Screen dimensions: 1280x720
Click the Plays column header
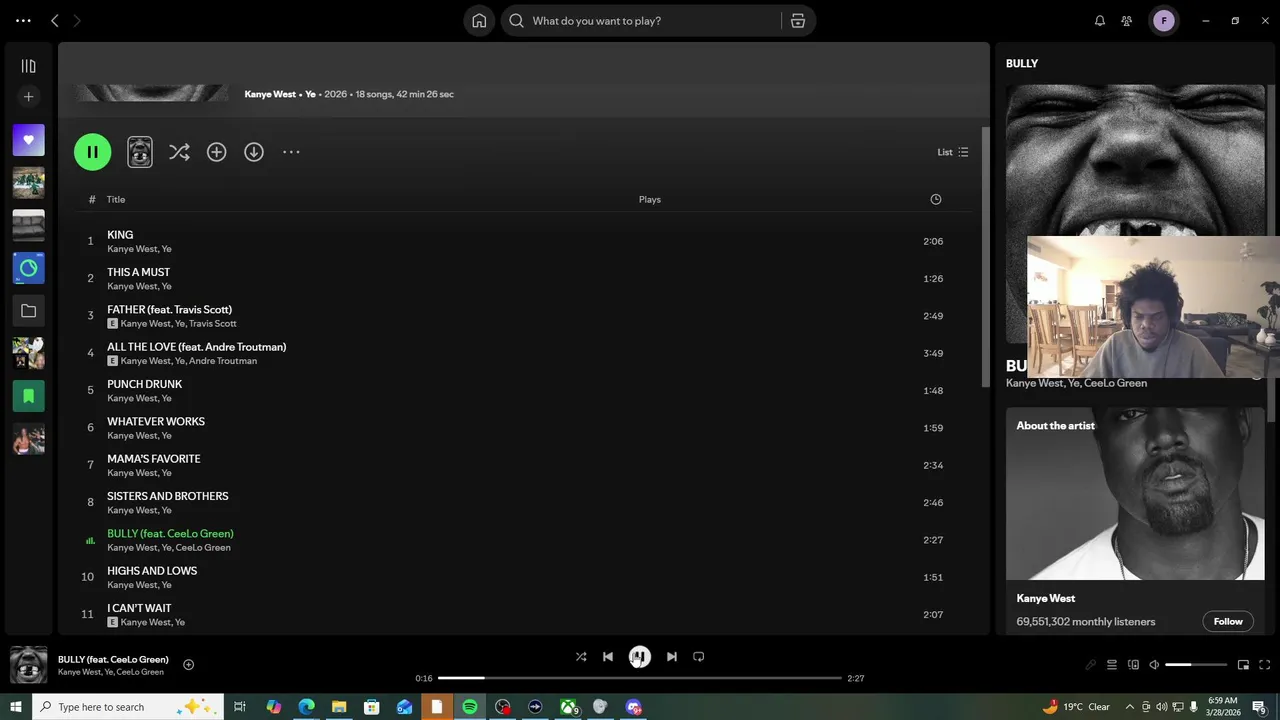click(650, 199)
